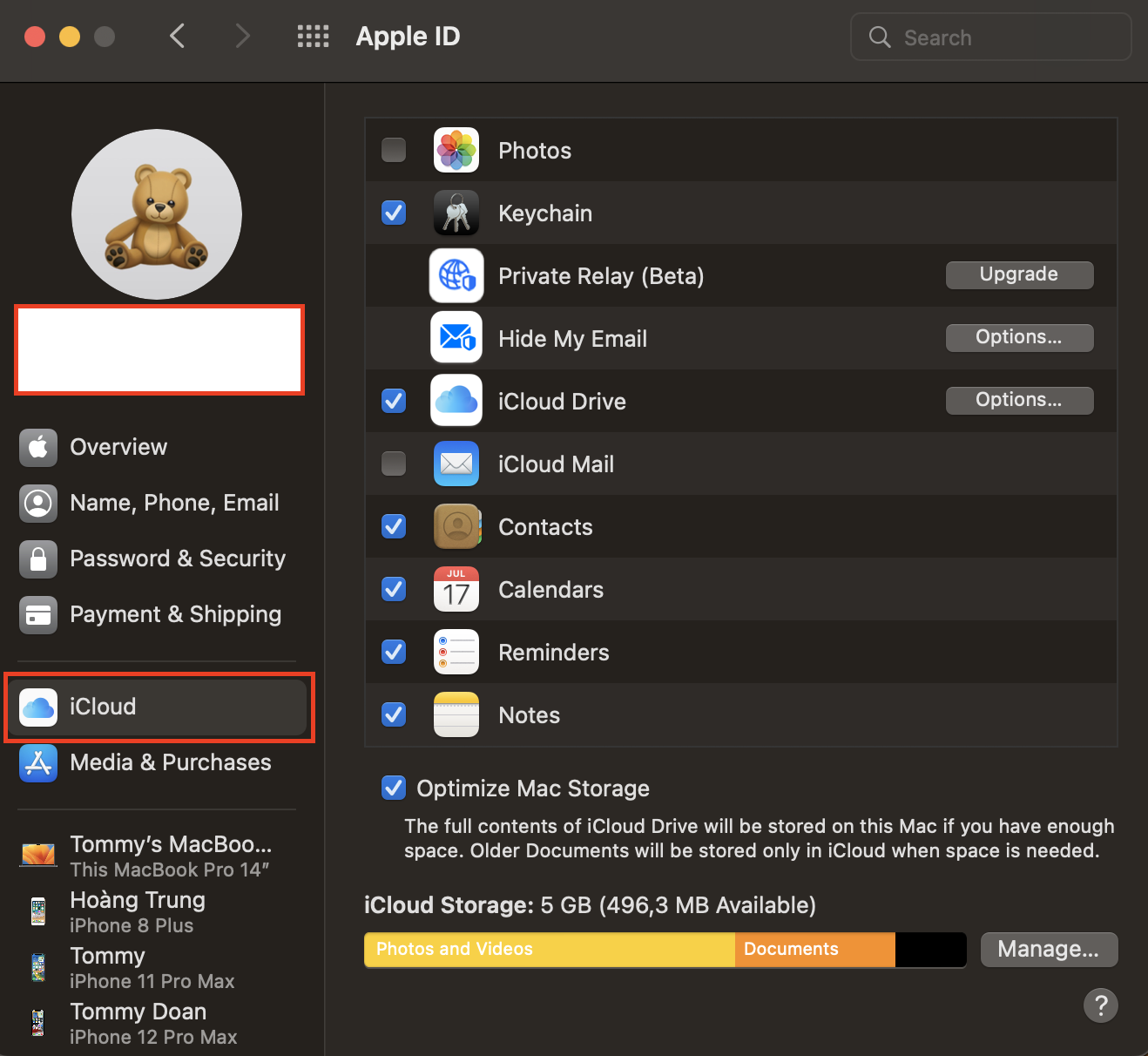This screenshot has height=1056, width=1148.
Task: Click the iCloud Storage 5 GB label
Action: (590, 905)
